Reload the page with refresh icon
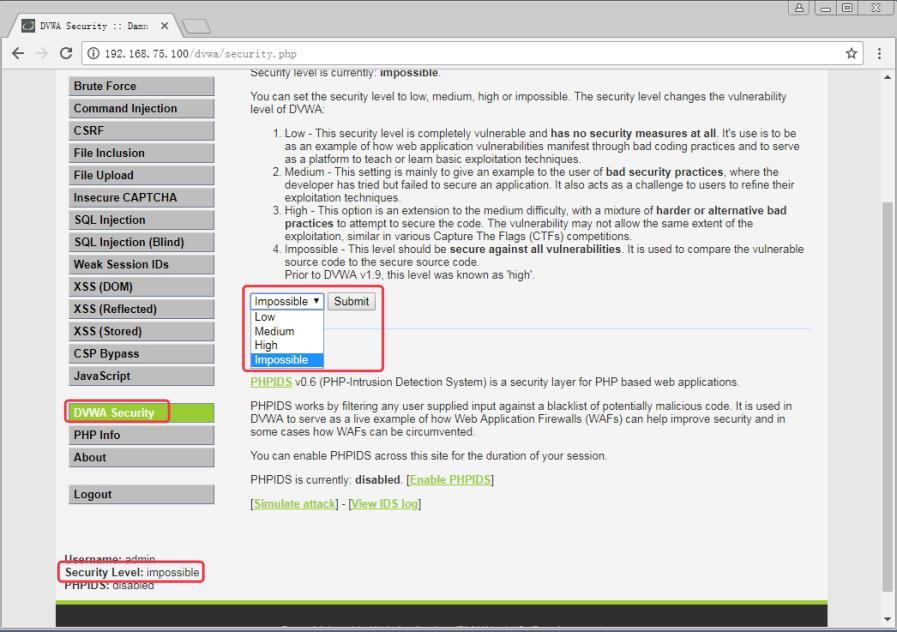The width and height of the screenshot is (897, 632). tap(66, 54)
